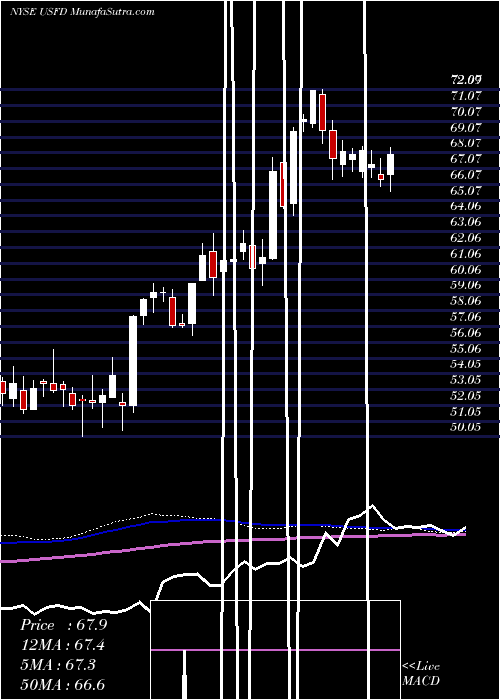Click the 12MA : 67.4 readout
500x700 pixels.
click(63, 645)
